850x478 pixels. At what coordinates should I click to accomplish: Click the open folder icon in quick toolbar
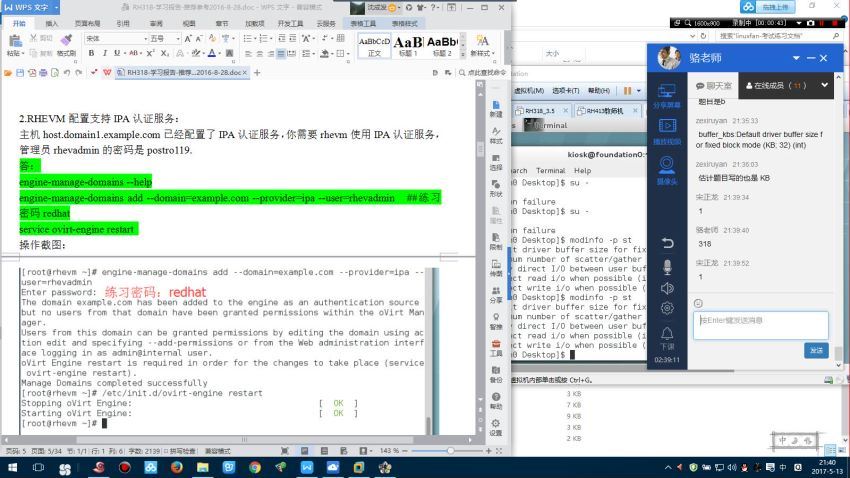point(8,73)
